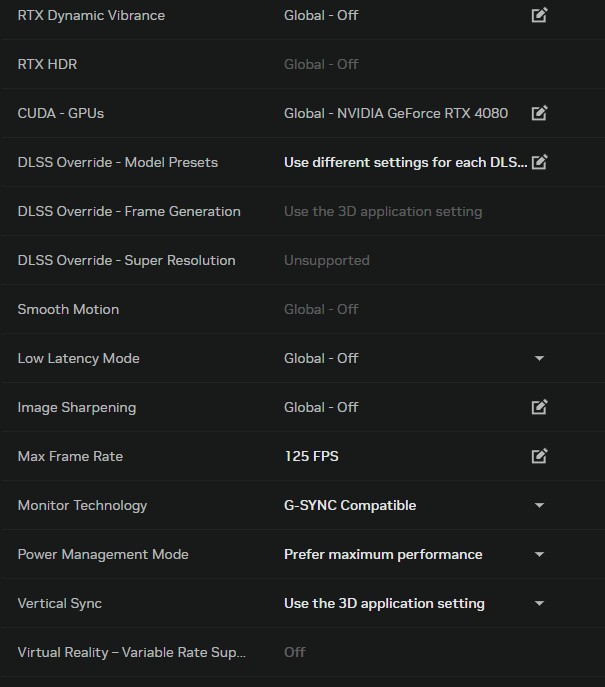605x687 pixels.
Task: Click the 'Unsupported' value for Super Resolution
Action: [x=326, y=260]
